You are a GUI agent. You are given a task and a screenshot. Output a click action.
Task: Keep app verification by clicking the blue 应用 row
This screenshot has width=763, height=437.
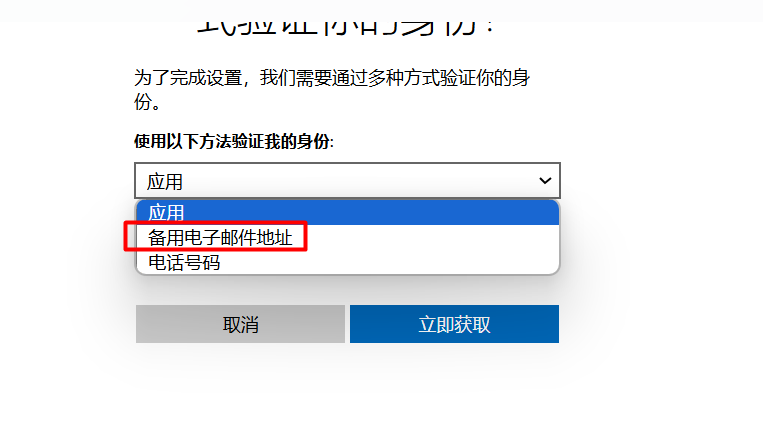347,212
